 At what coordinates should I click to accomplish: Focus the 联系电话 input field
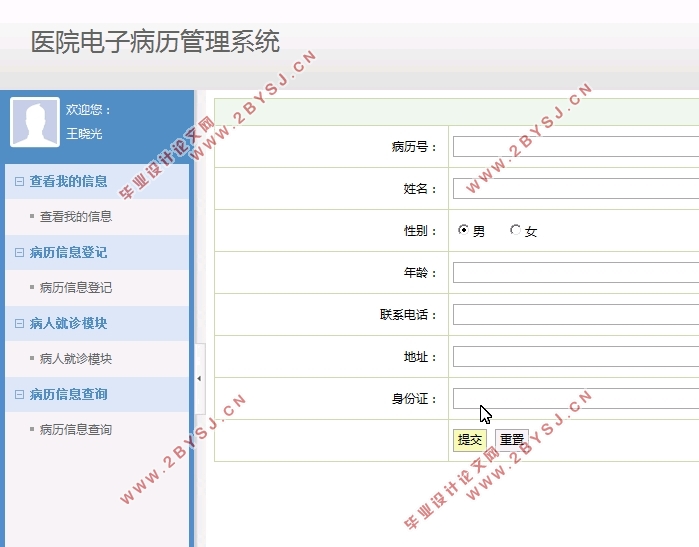576,315
